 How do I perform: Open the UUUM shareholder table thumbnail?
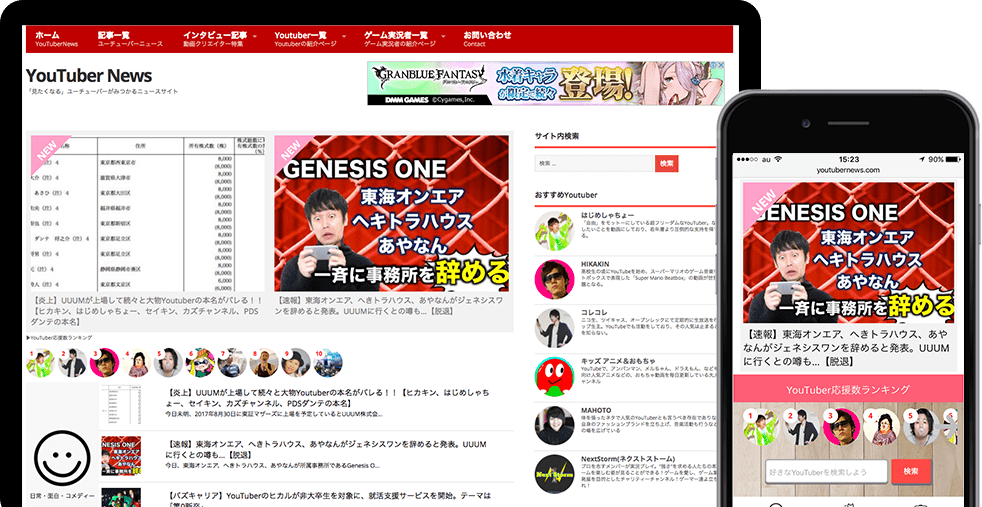148,213
